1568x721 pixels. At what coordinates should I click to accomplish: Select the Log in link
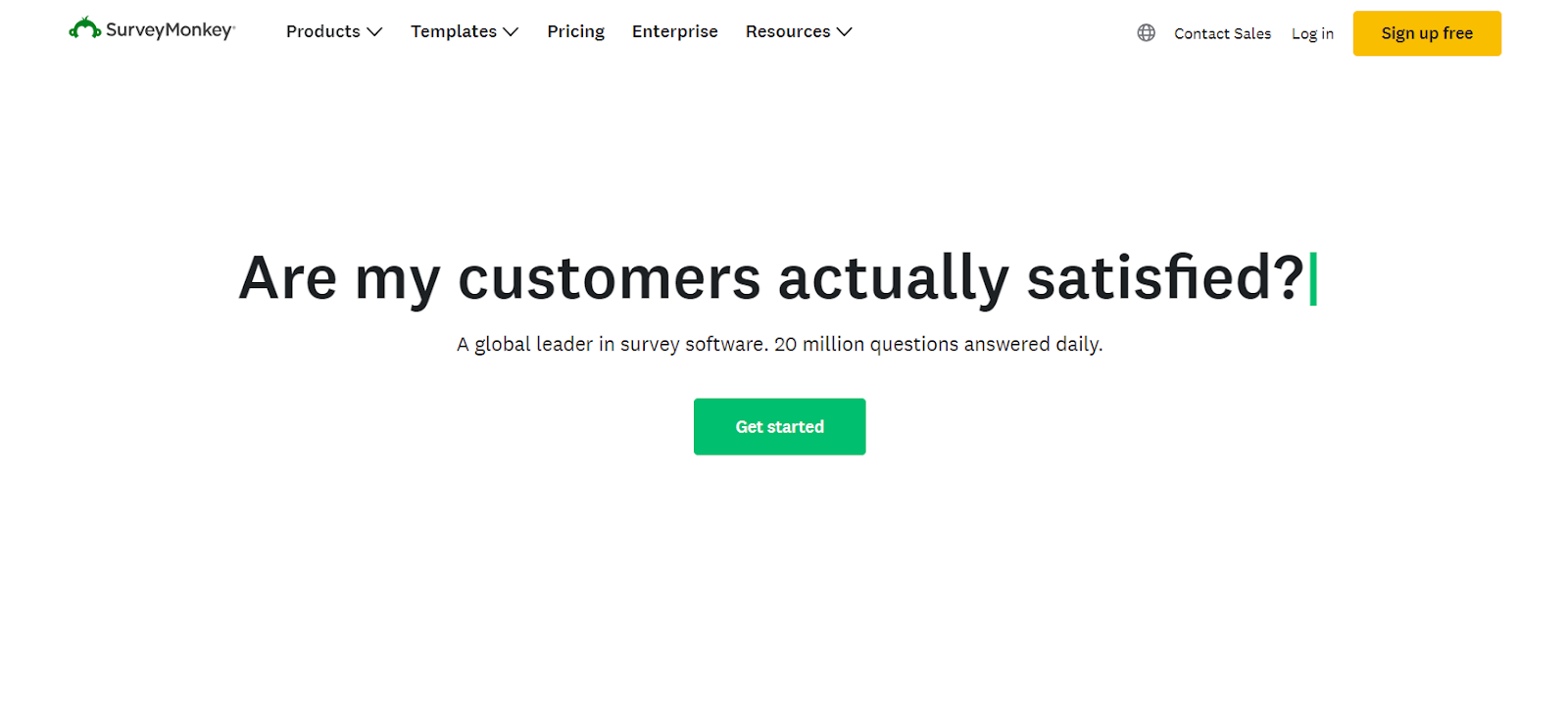1312,33
